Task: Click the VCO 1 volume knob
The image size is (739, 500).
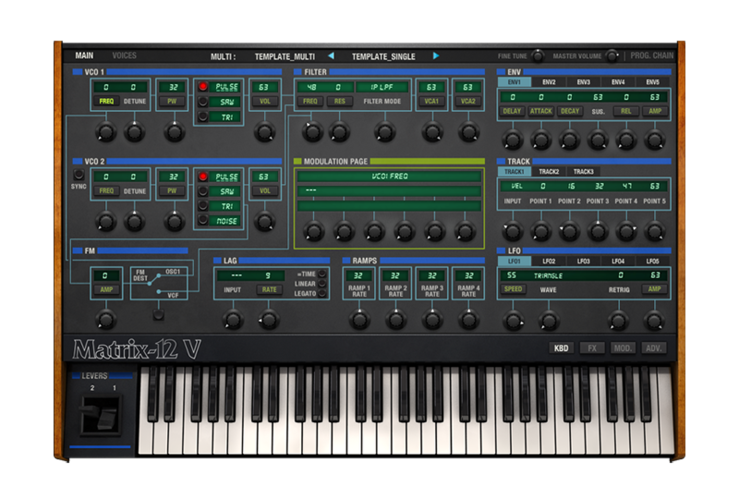Action: pos(264,132)
